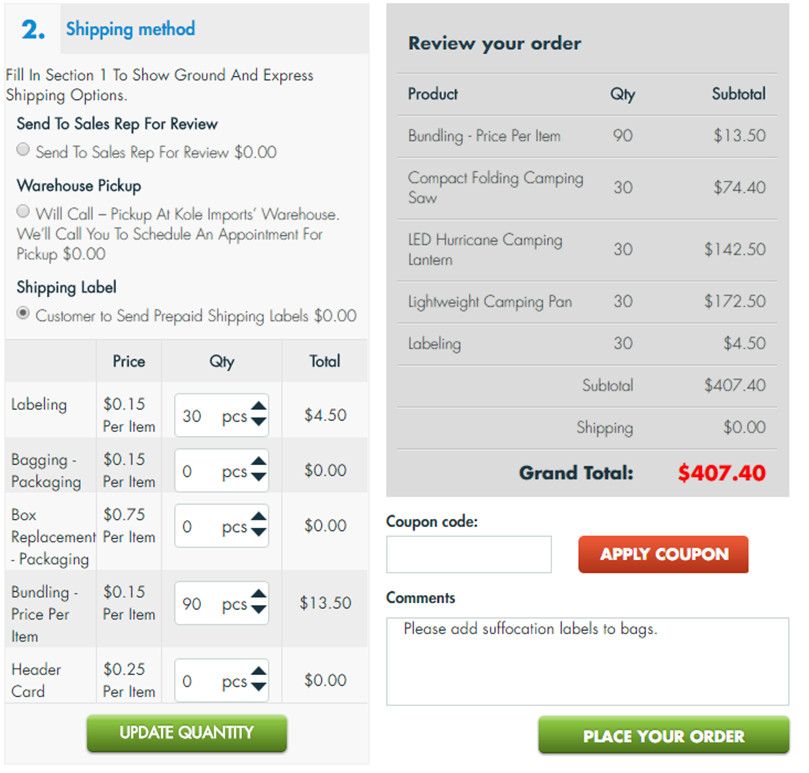Screen dimensions: 809x773
Task: Click the Apply Coupon button
Action: (x=663, y=554)
